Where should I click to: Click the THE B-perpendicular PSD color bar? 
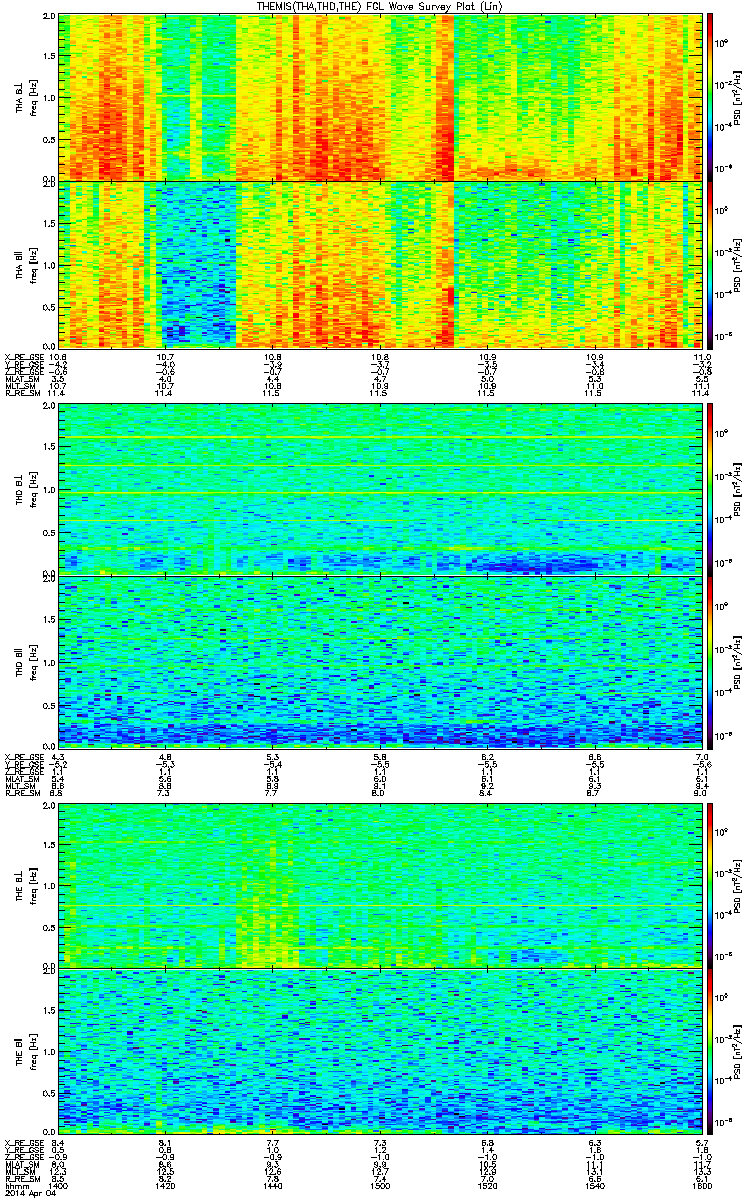710,885
